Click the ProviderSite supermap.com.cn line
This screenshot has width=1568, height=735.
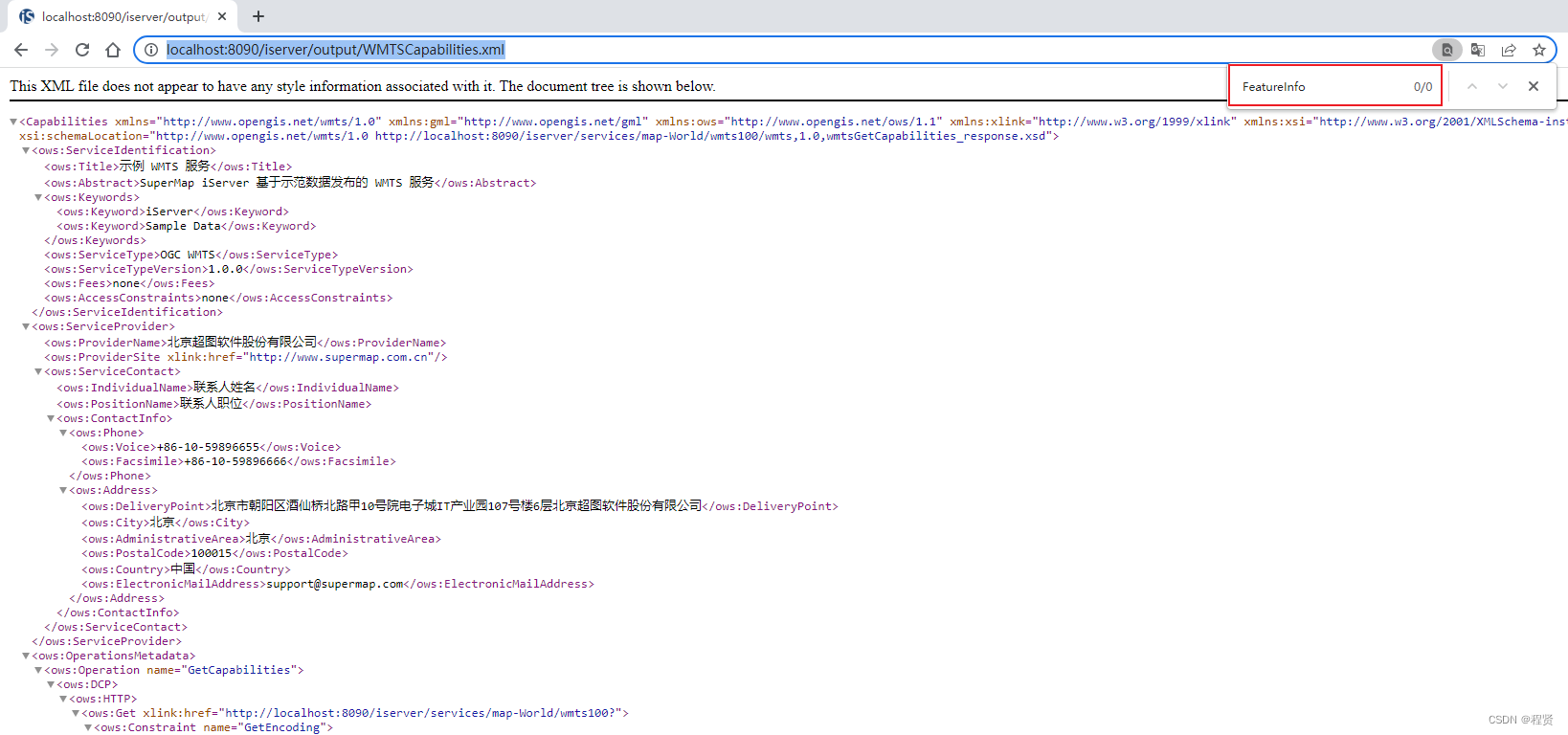[x=246, y=357]
